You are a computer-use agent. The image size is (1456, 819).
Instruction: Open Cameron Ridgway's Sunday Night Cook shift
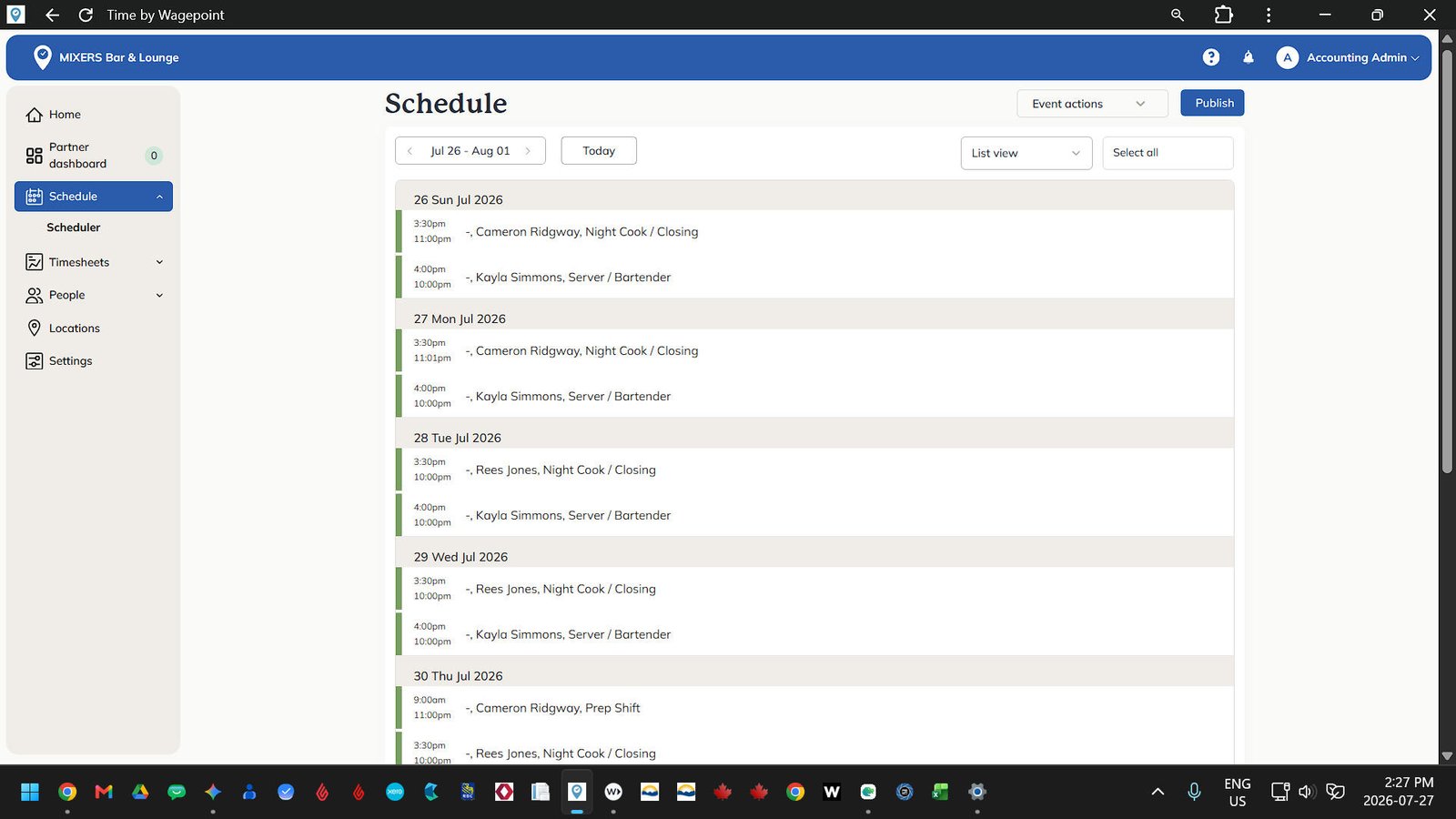click(814, 231)
